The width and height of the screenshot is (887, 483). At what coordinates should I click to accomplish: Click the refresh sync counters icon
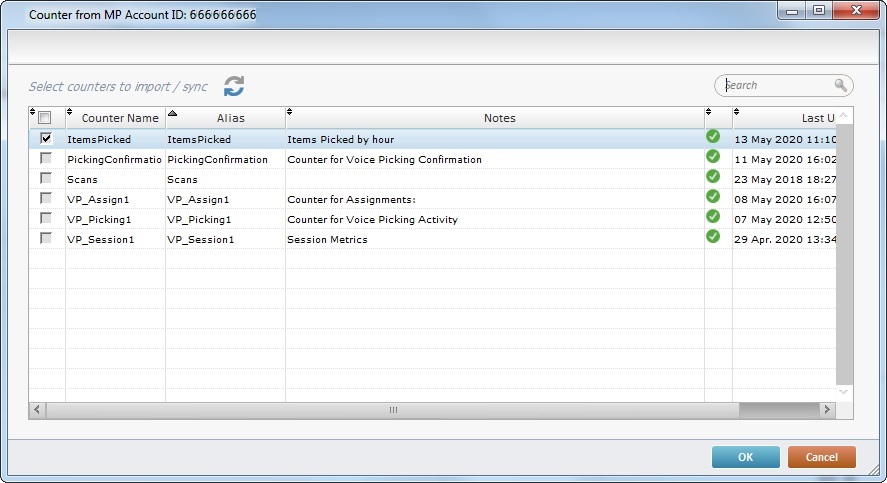[234, 86]
